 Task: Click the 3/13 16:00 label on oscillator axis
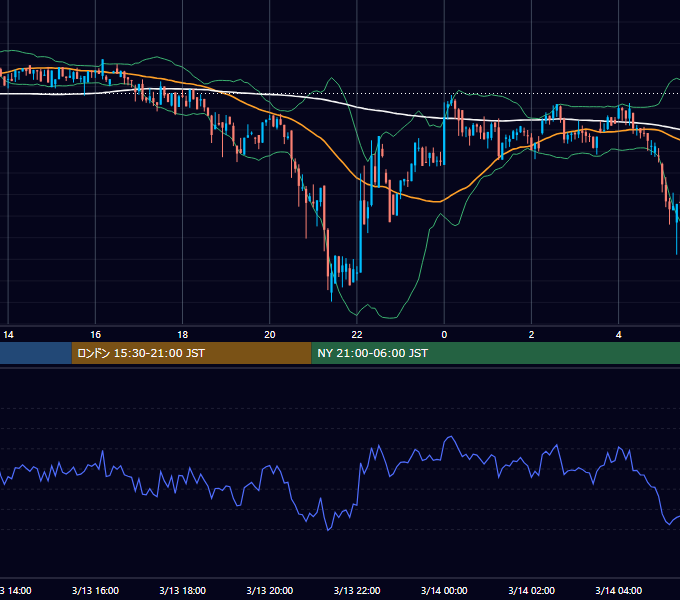(x=95, y=590)
